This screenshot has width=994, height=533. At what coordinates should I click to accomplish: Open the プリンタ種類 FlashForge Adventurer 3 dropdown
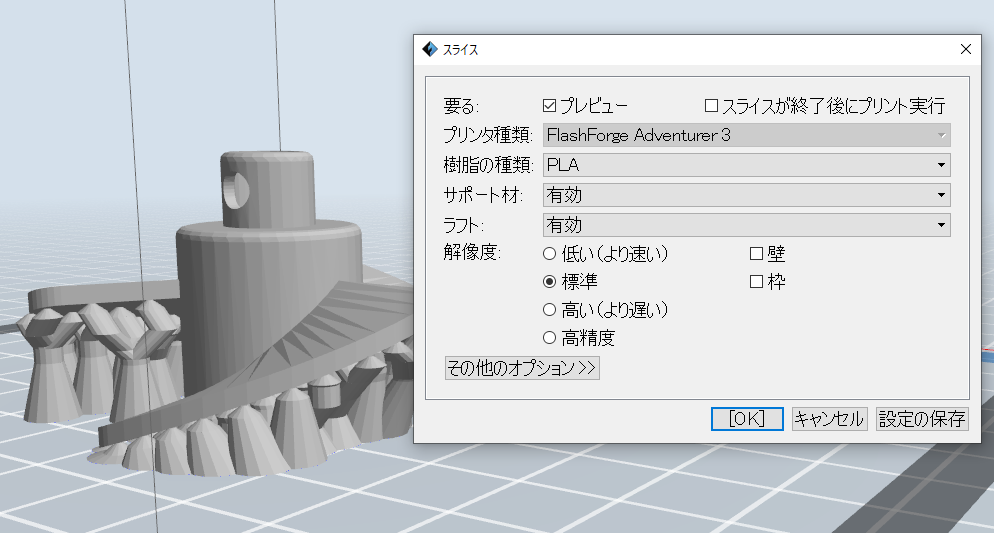746,135
